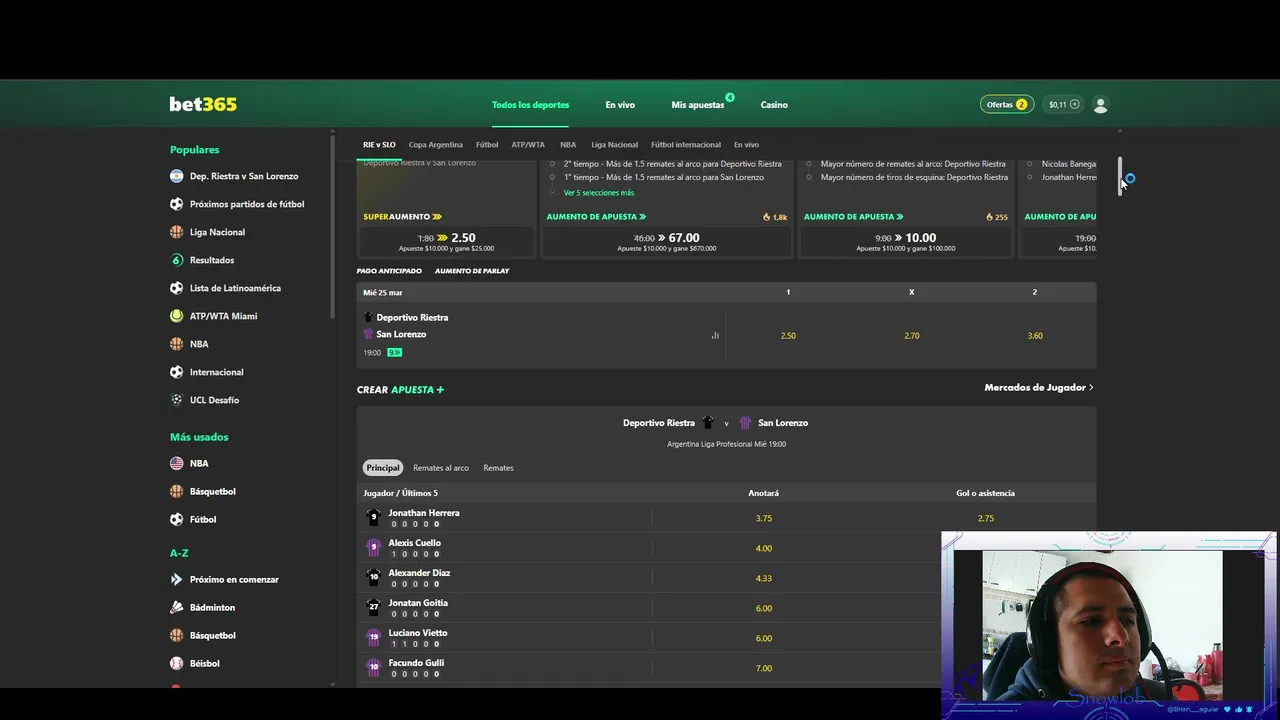Open the Remates tab
The image size is (1280, 720).
pos(498,468)
